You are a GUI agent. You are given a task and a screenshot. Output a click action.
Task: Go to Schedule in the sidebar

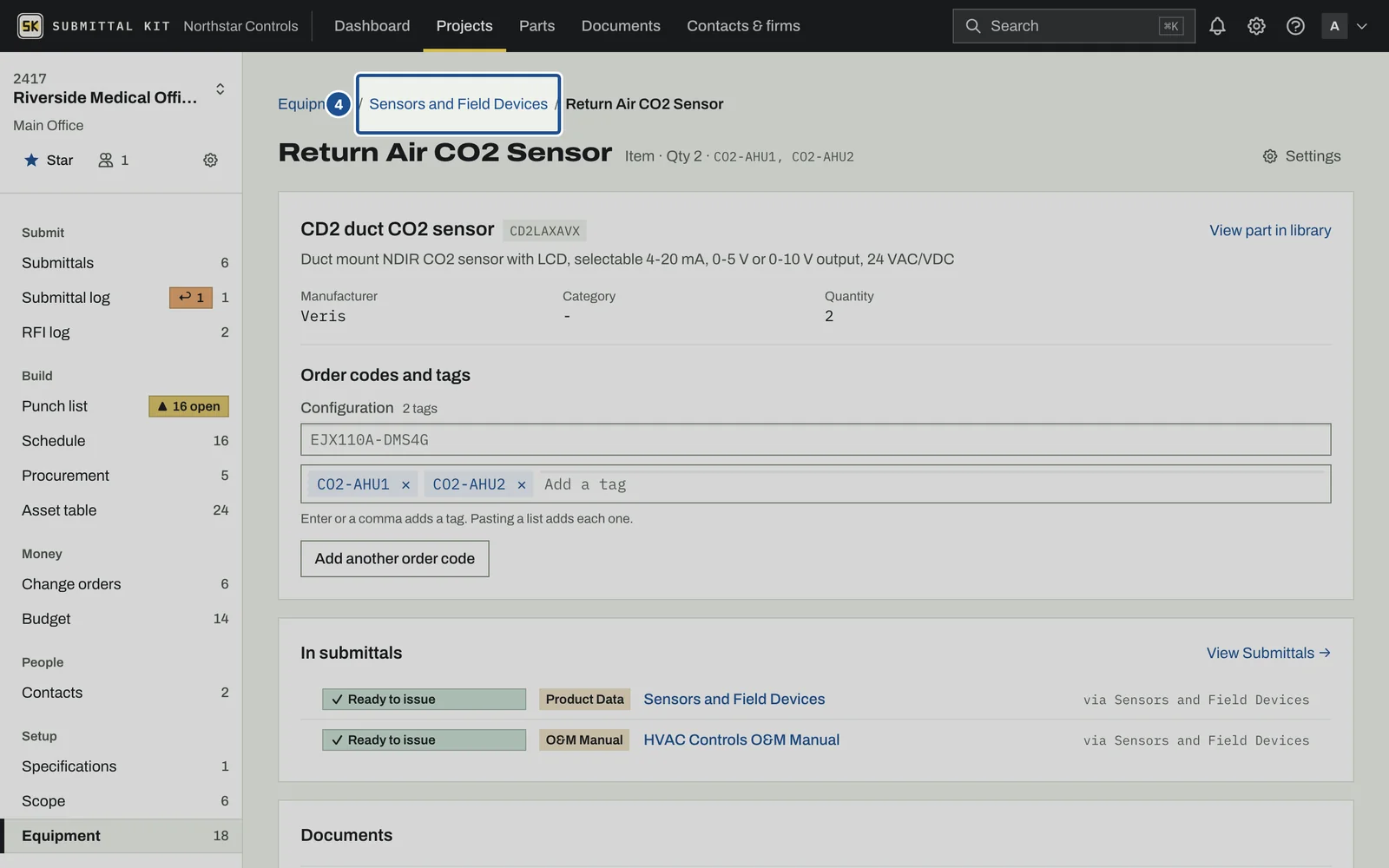coord(122,441)
